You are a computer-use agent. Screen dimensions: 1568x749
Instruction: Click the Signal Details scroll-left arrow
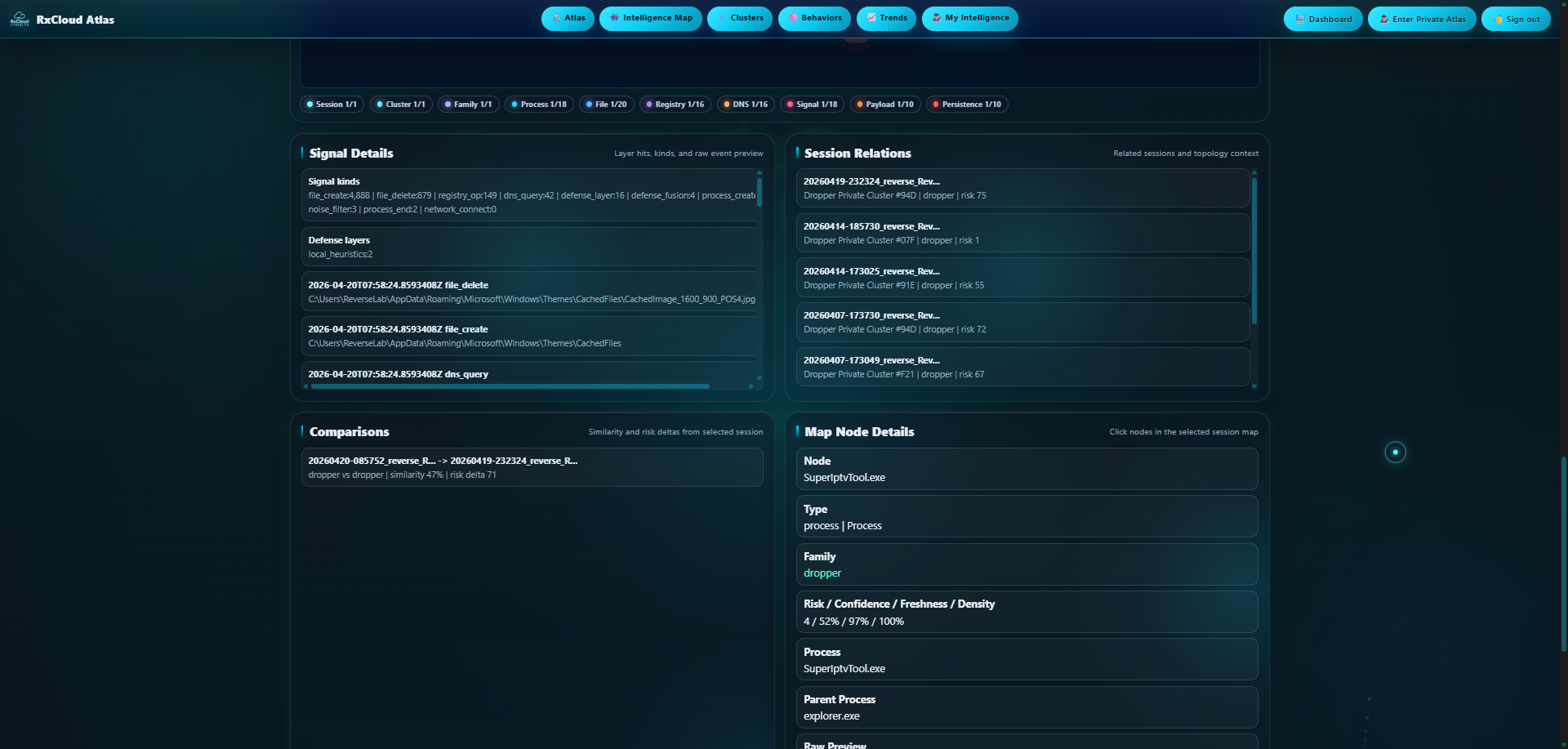tap(305, 386)
